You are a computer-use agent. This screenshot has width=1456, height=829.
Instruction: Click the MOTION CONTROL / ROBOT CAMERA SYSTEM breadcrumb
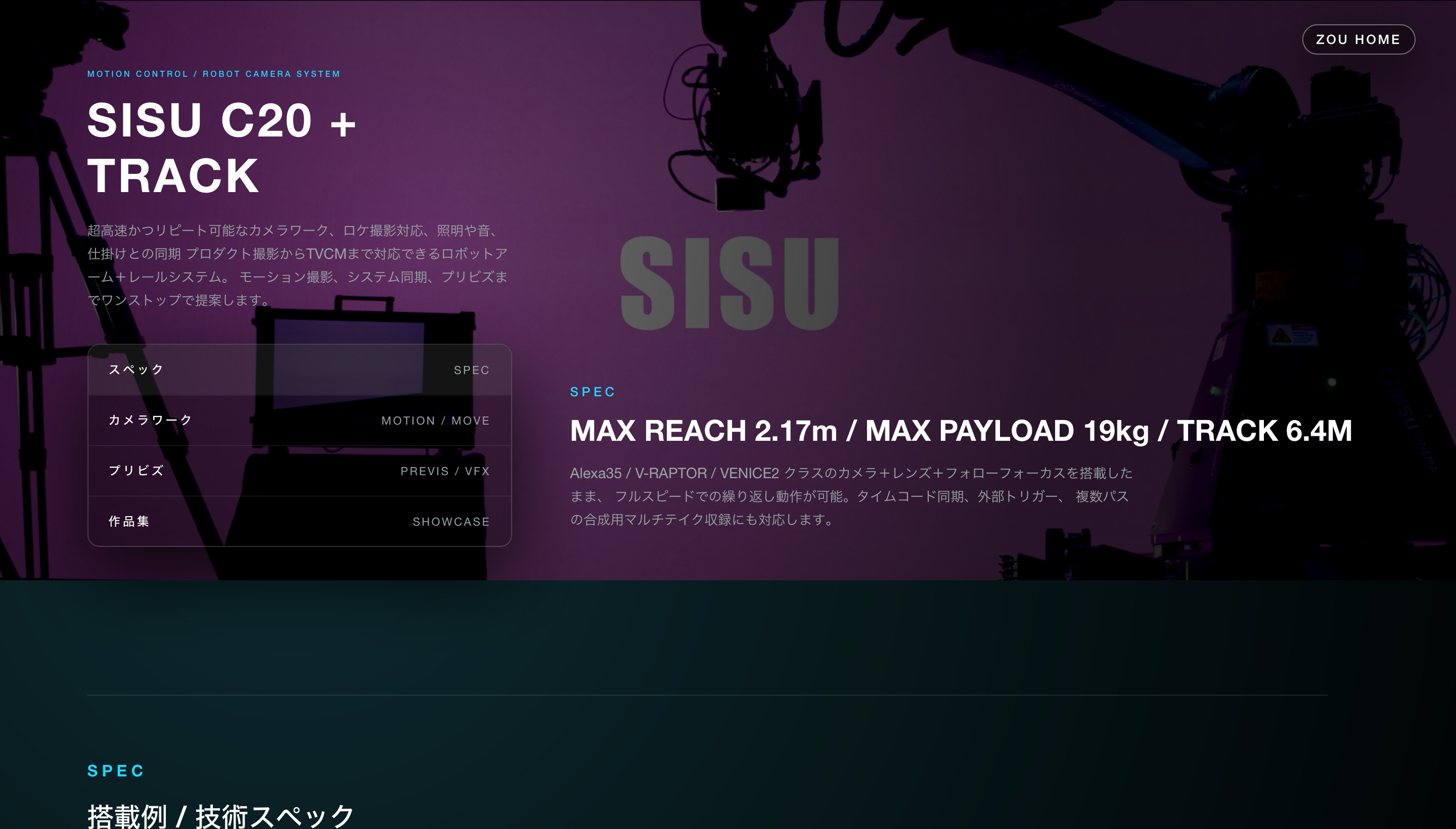(x=213, y=73)
